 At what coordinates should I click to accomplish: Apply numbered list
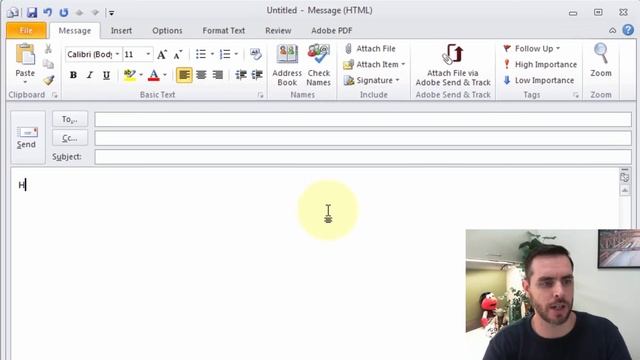coord(225,54)
